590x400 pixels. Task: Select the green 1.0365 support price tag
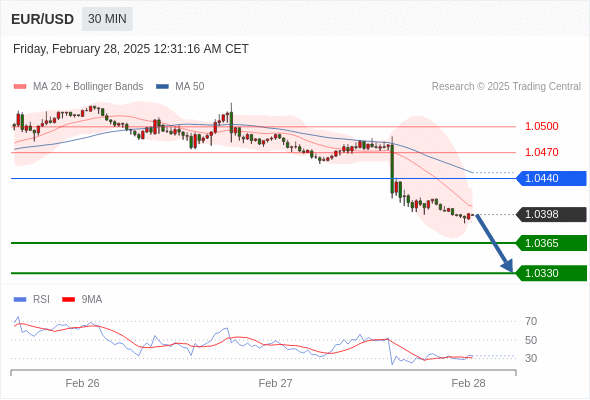click(x=551, y=243)
